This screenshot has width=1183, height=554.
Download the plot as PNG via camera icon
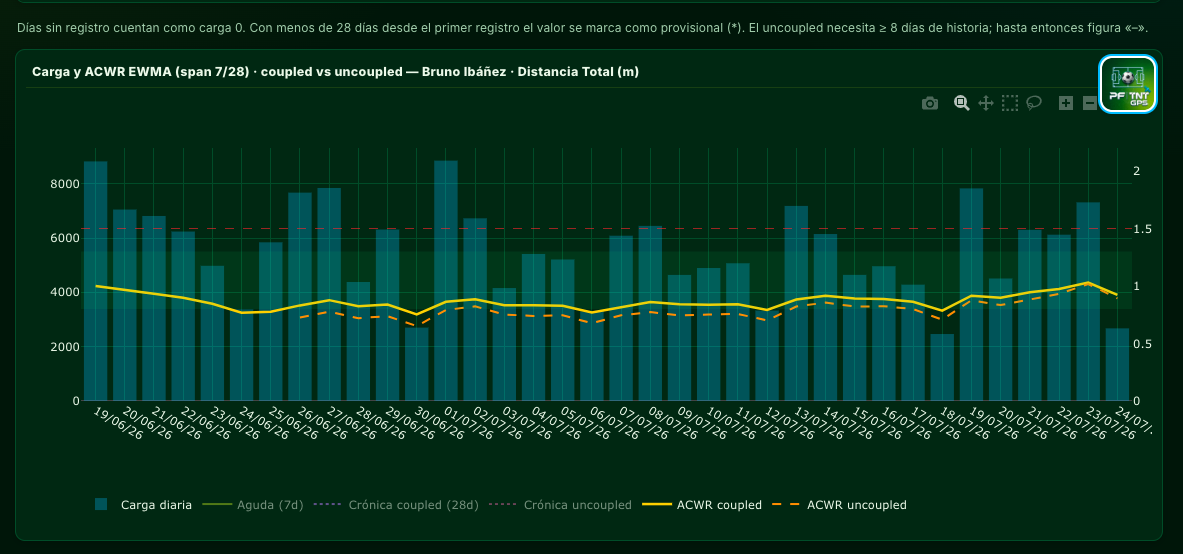click(930, 103)
